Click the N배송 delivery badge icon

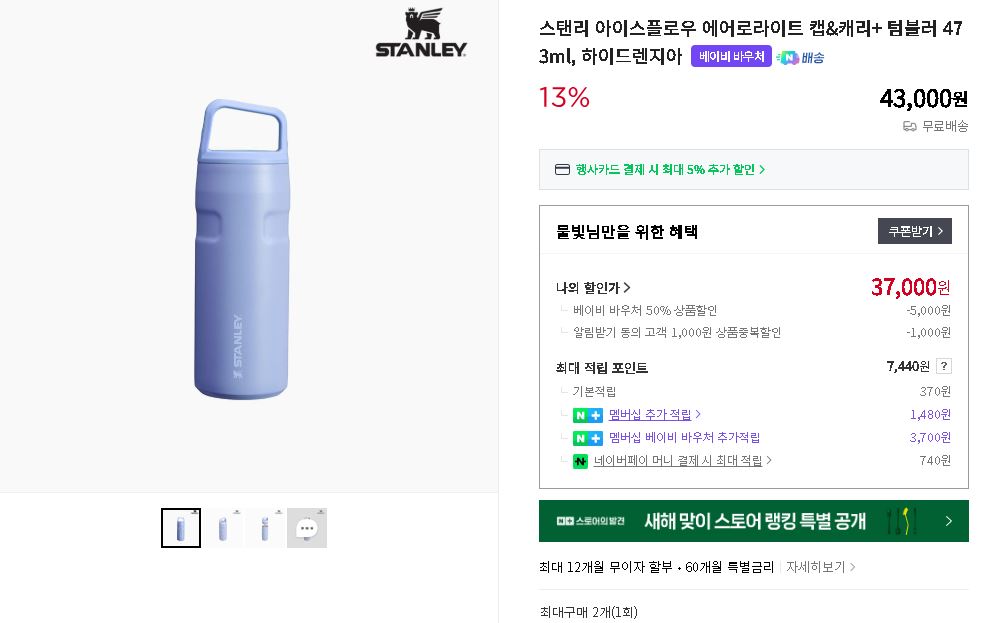coord(800,57)
